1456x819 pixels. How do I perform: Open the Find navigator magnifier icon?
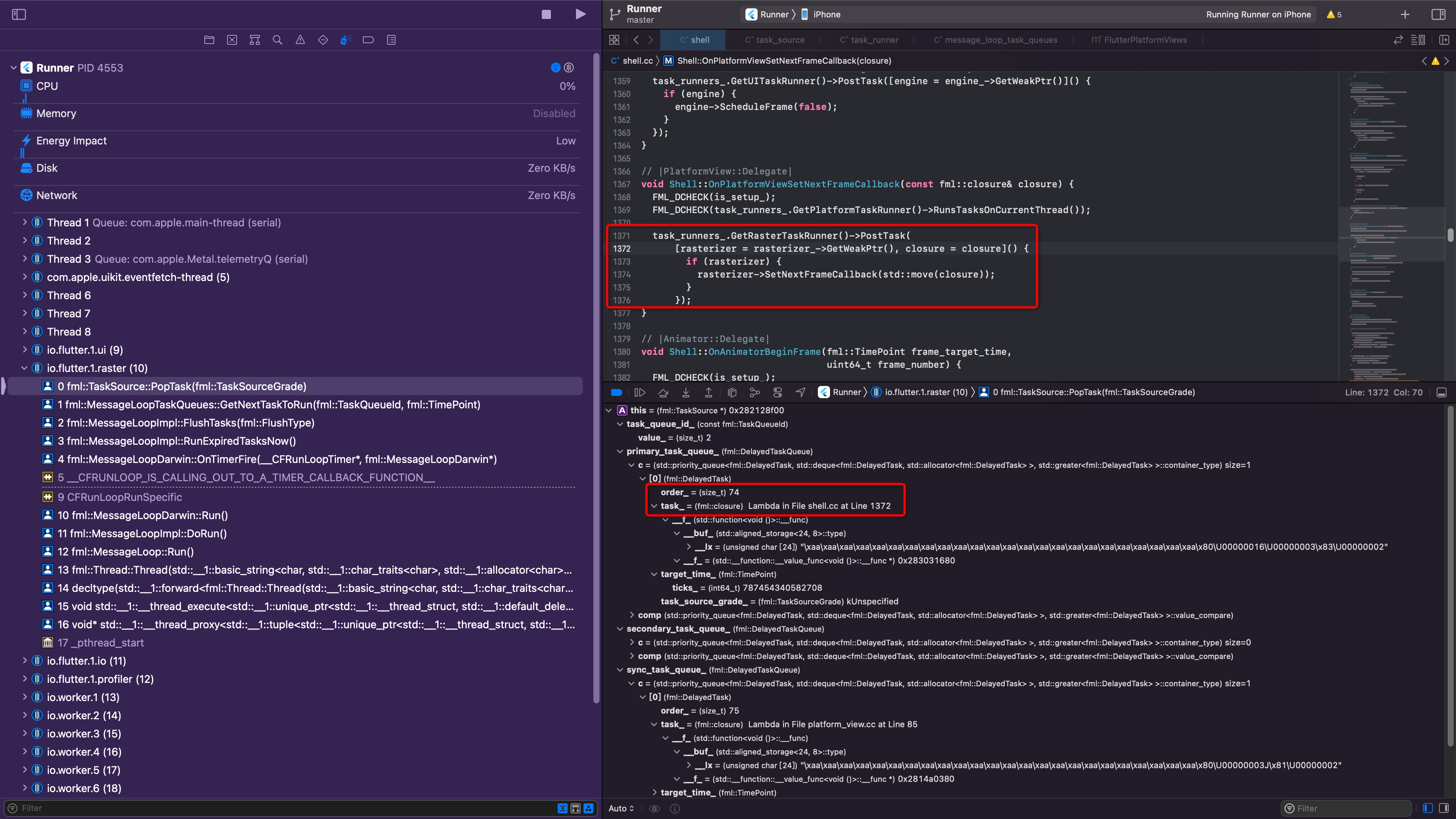(278, 39)
